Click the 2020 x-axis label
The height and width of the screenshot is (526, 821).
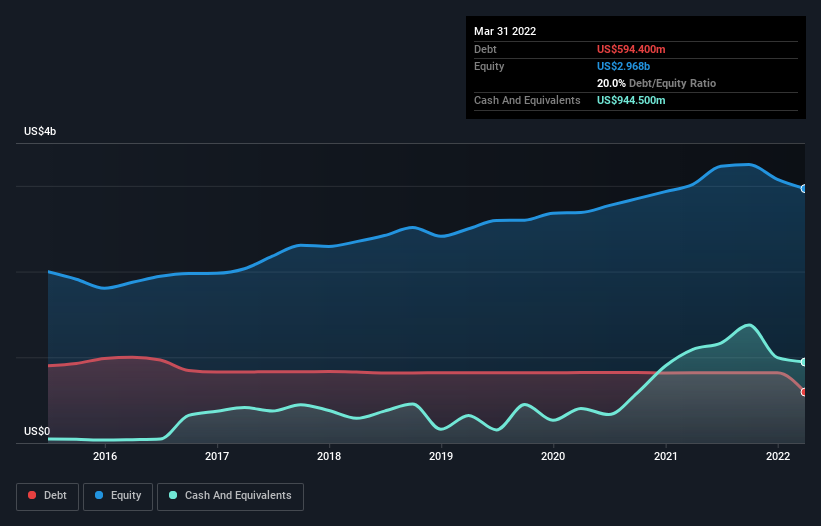(x=553, y=456)
